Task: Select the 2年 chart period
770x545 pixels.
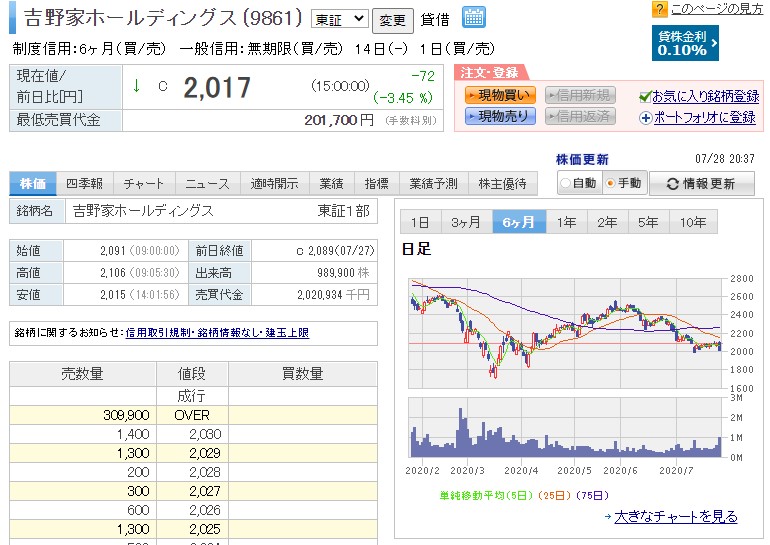Action: 607,222
